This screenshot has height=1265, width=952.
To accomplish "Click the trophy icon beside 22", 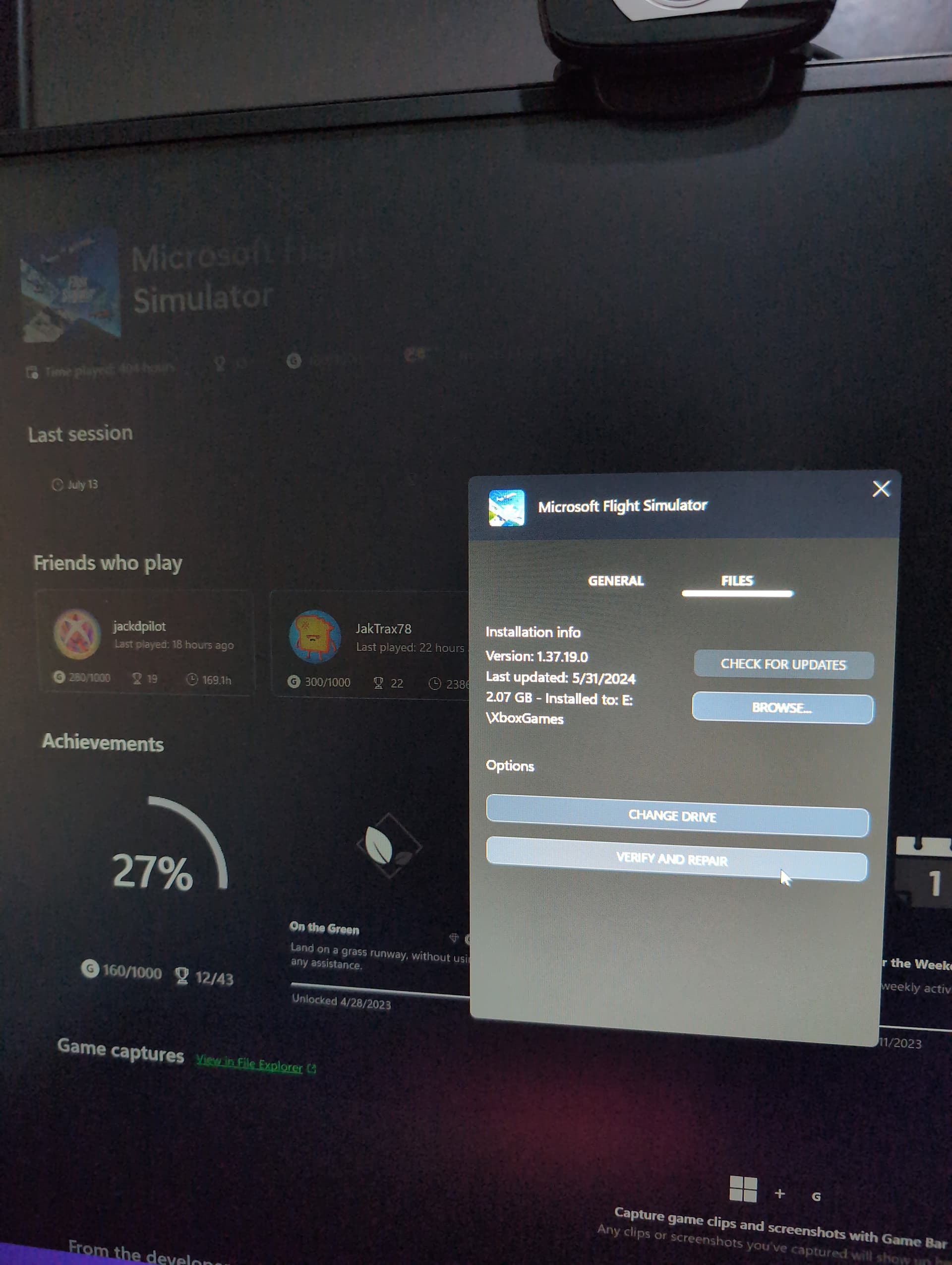I will [x=378, y=683].
